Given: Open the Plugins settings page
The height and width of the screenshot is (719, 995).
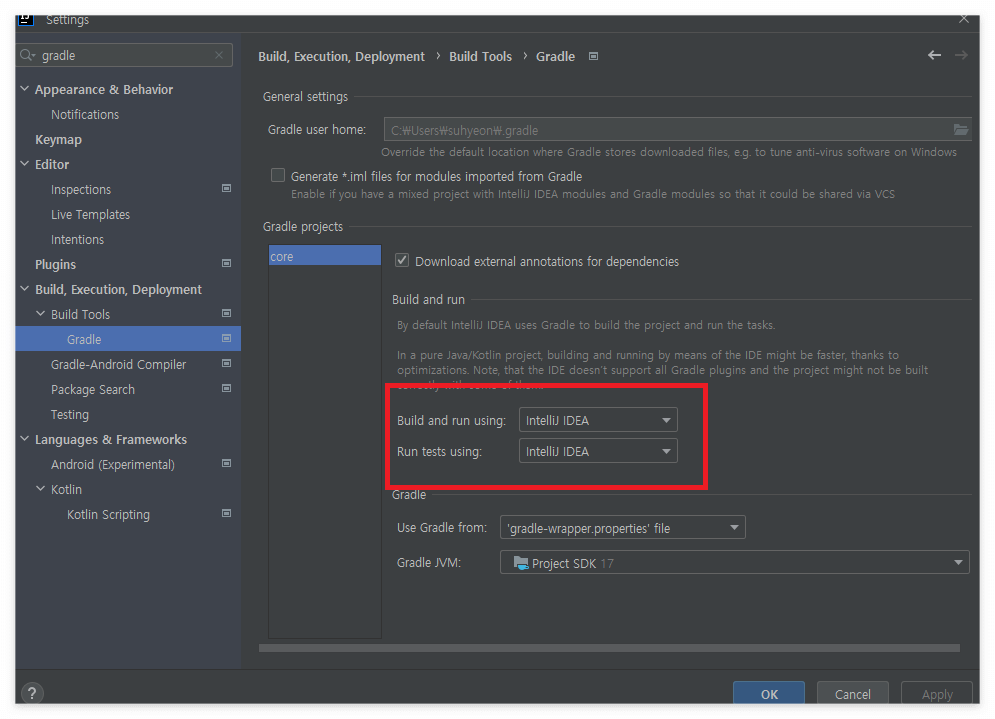Looking at the screenshot, I should tap(55, 265).
